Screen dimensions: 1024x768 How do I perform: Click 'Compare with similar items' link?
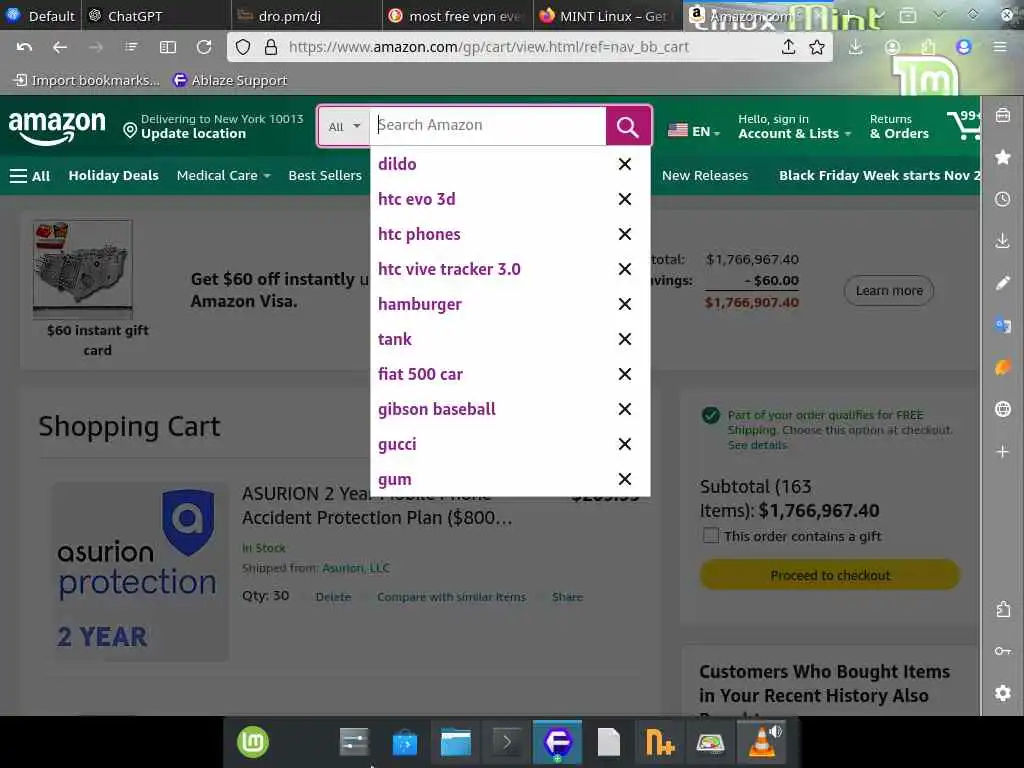coord(451,597)
